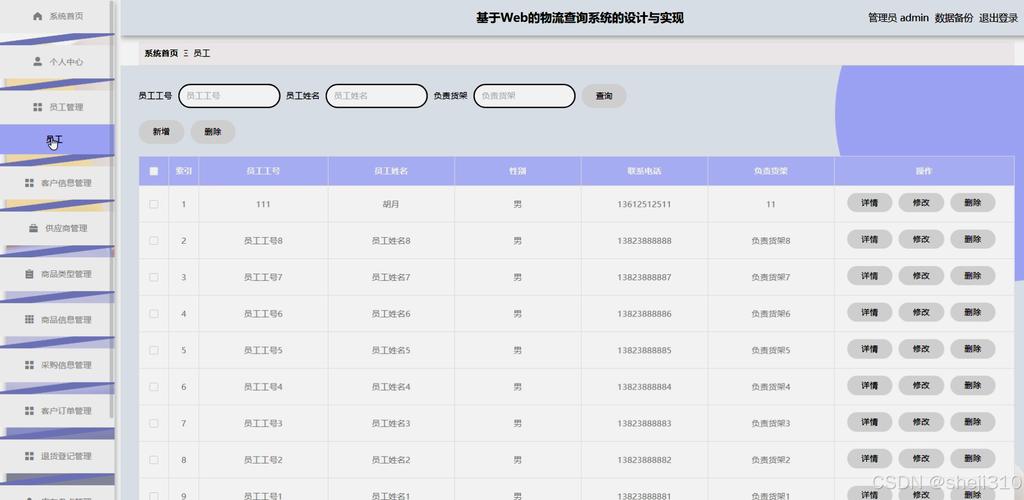Click the grid icon beside 员工管理
The width and height of the screenshot is (1024, 500).
point(38,107)
